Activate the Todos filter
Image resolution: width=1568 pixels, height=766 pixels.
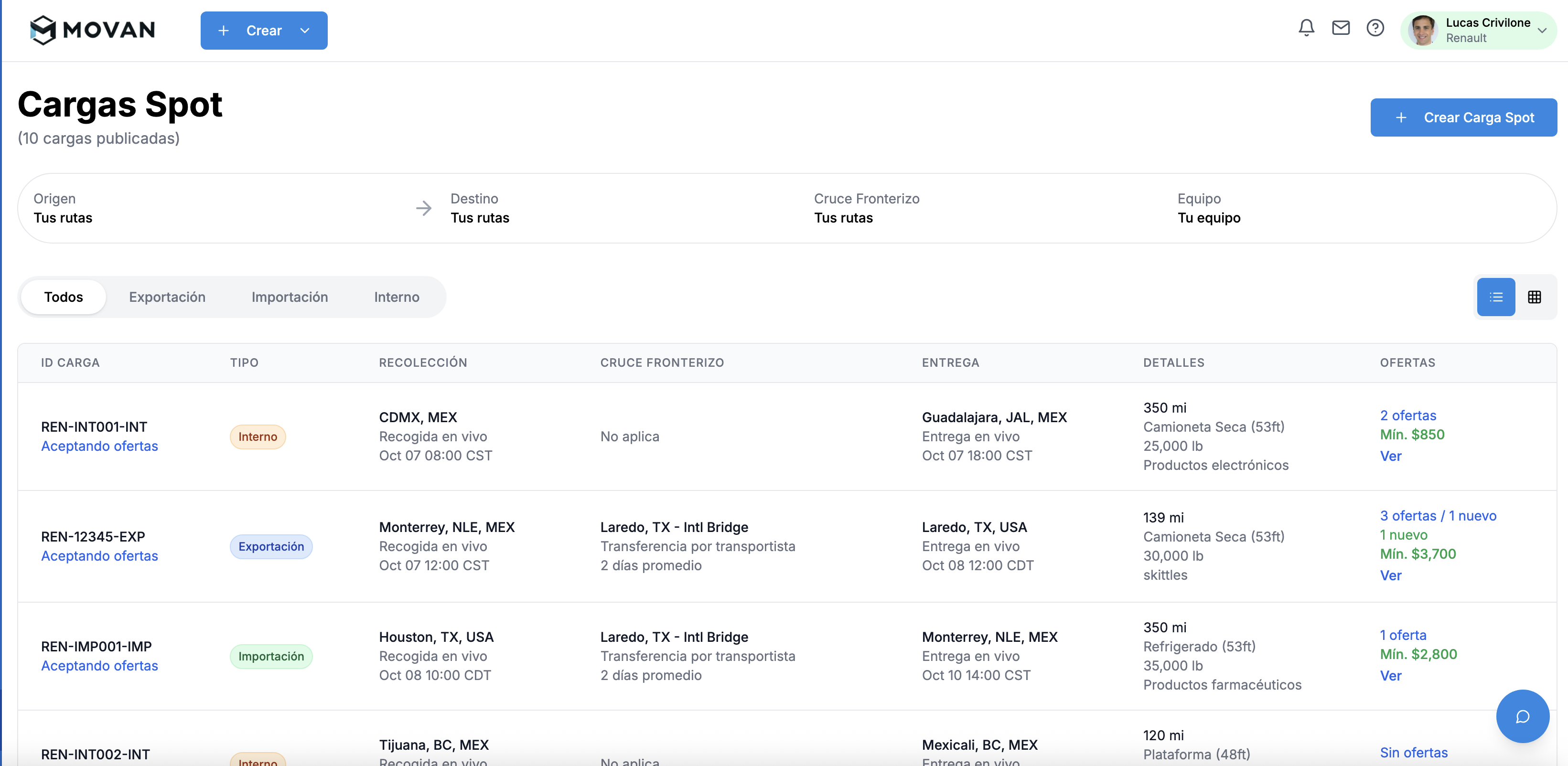64,297
